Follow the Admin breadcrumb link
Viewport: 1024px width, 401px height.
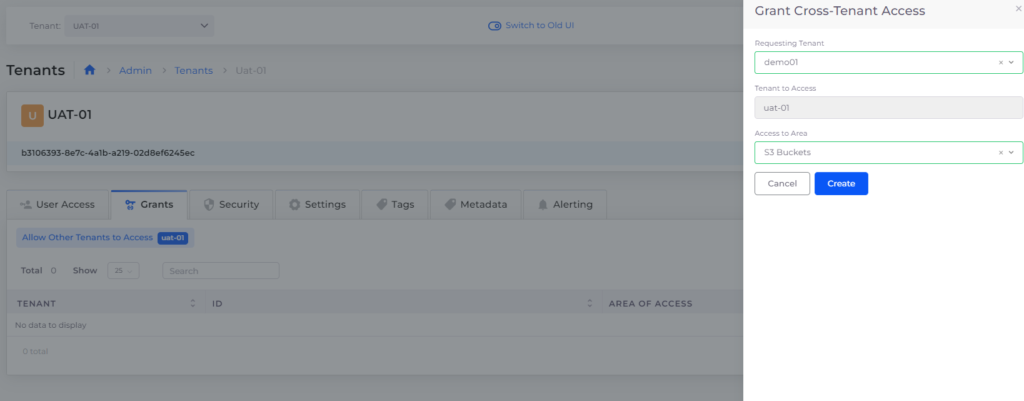click(135, 70)
